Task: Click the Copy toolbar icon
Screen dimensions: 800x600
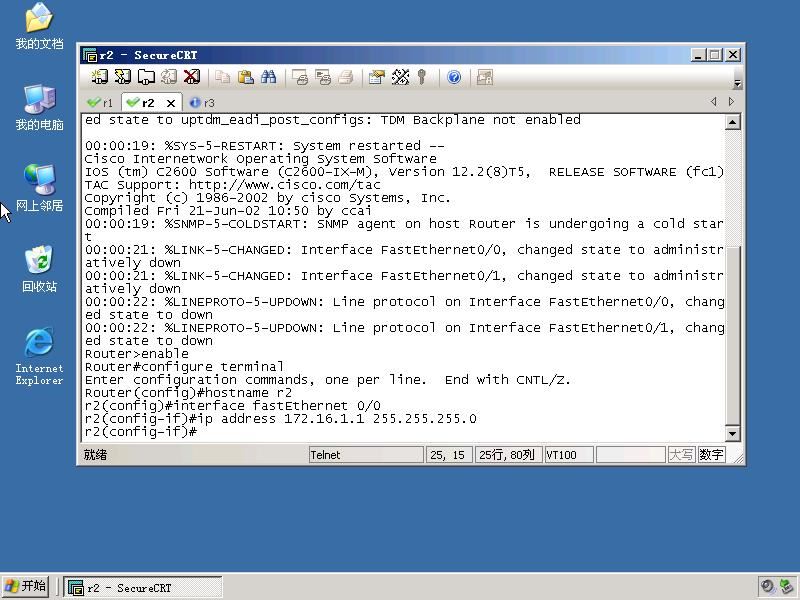Action: pos(222,77)
